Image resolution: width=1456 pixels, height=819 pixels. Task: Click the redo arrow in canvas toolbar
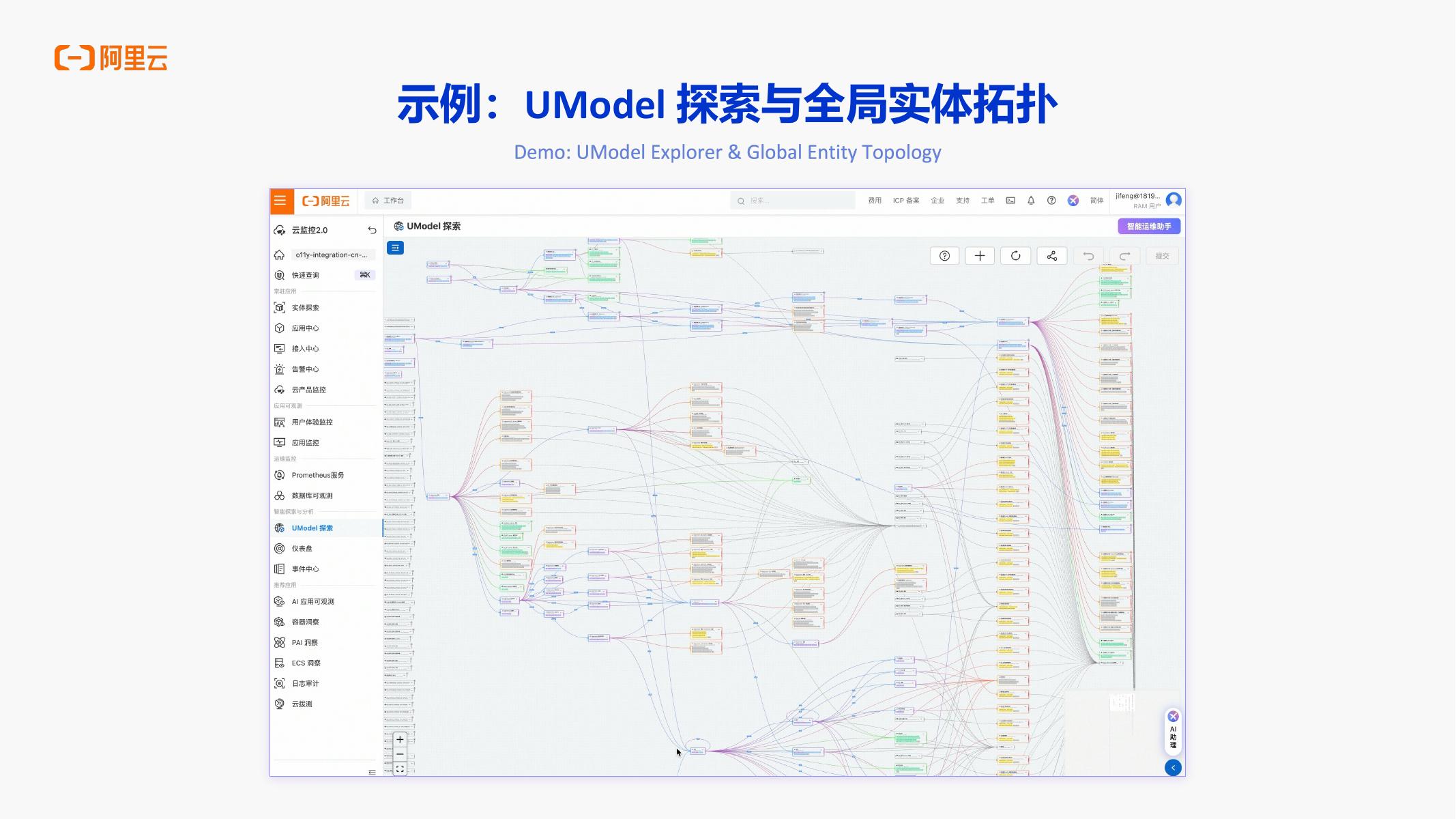[x=1124, y=256]
